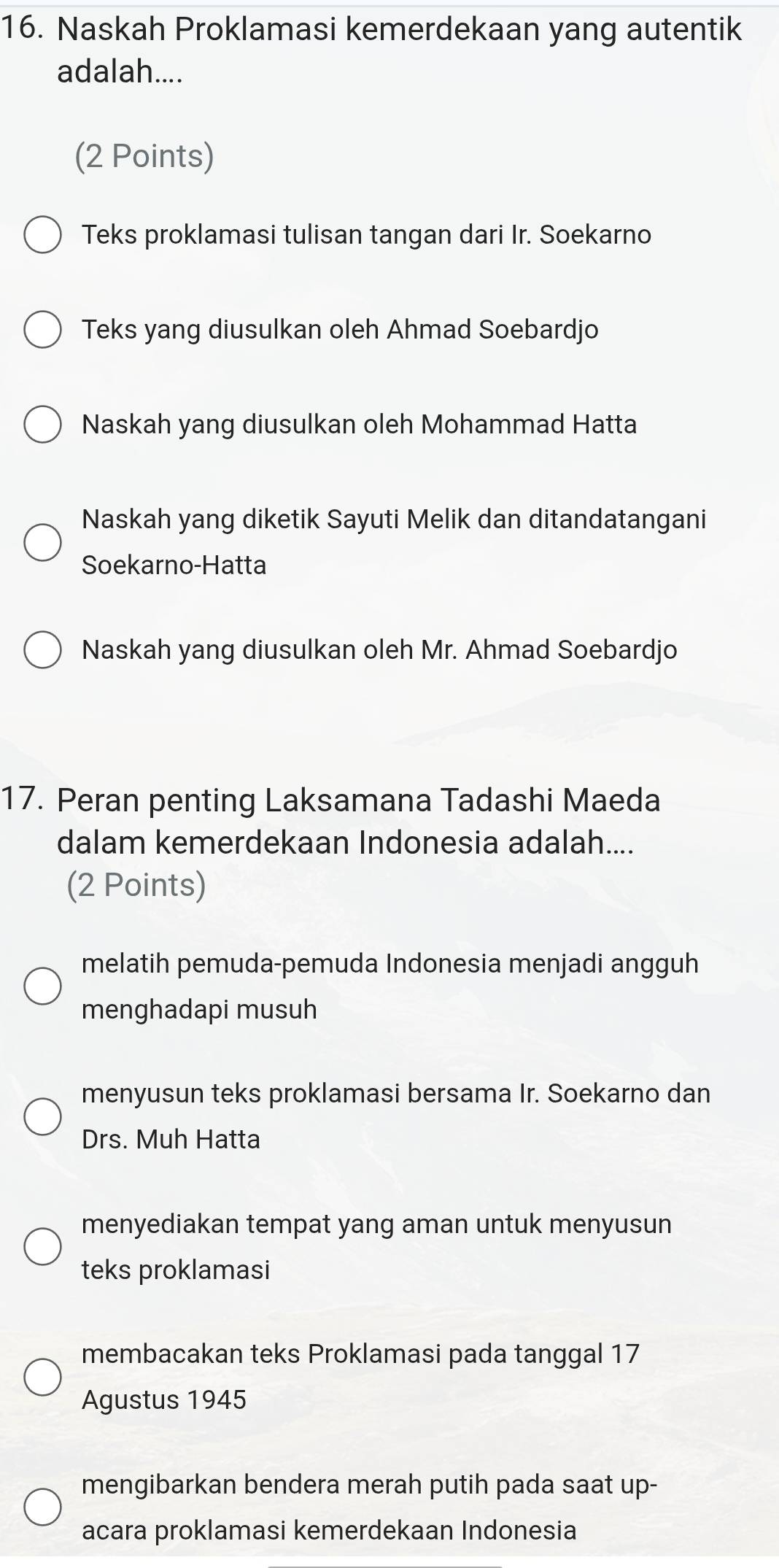
Task: Select radio button for 'membacakan teks Proklamasi' option
Action: pyautogui.click(x=43, y=1377)
